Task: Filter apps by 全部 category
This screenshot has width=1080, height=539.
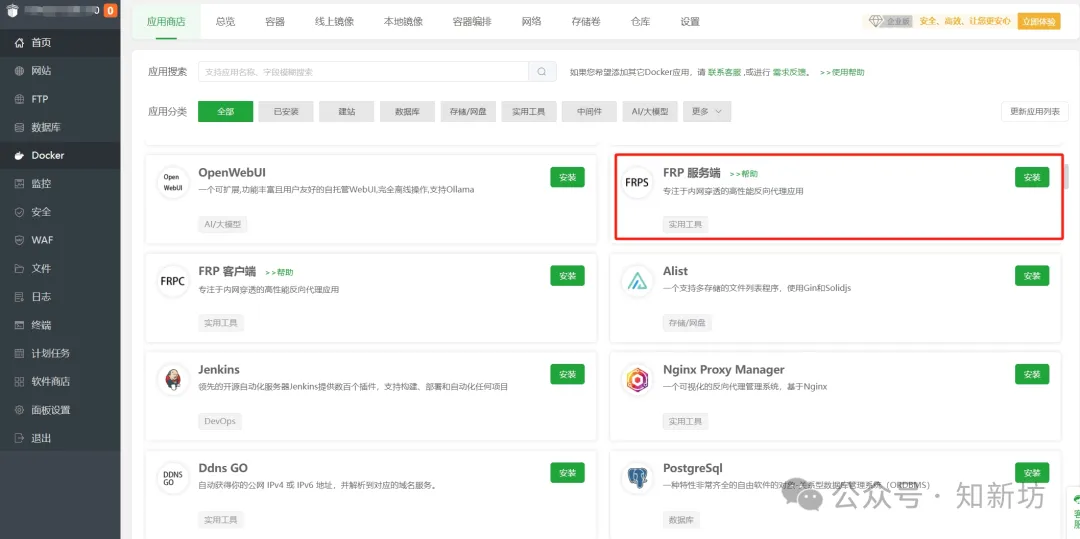Action: tap(225, 112)
